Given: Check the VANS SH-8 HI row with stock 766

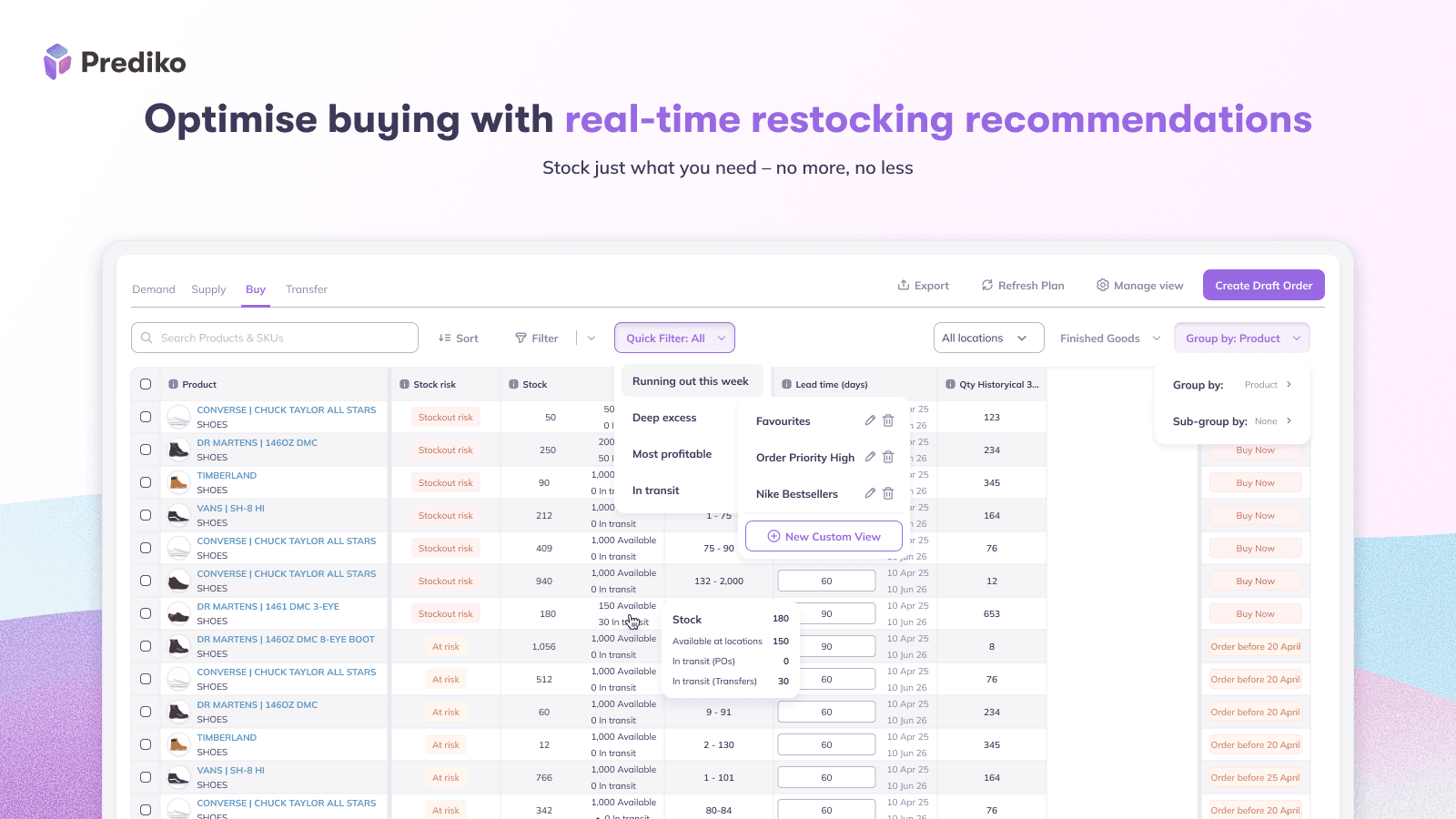Looking at the screenshot, I should (x=146, y=777).
